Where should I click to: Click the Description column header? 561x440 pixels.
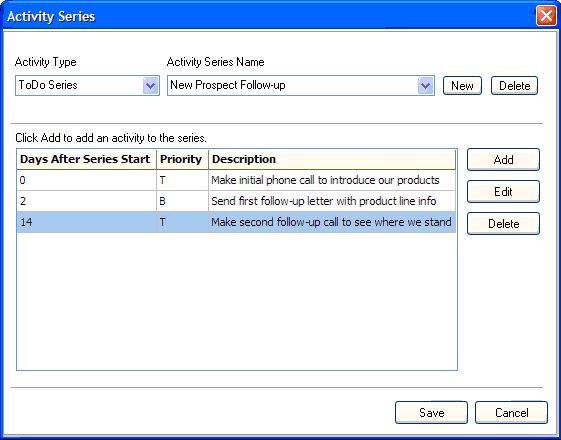[x=332, y=159]
